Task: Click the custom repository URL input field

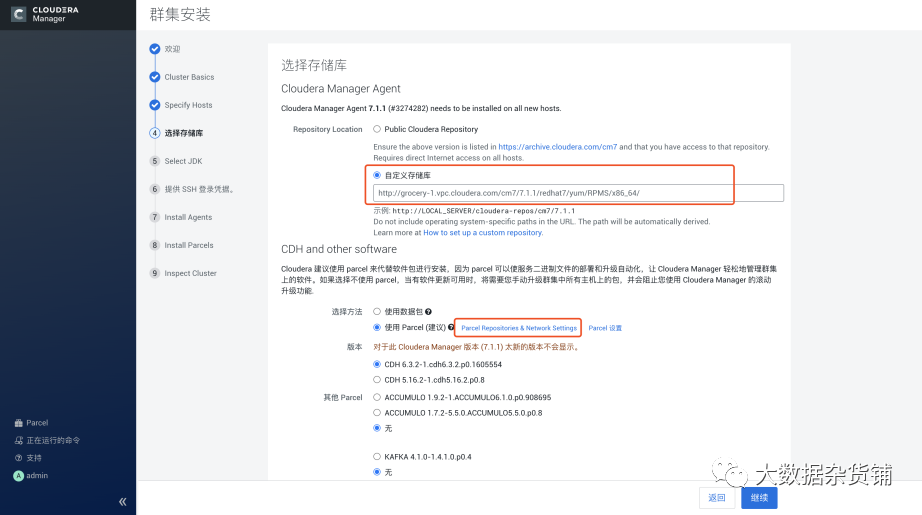Action: click(x=578, y=193)
